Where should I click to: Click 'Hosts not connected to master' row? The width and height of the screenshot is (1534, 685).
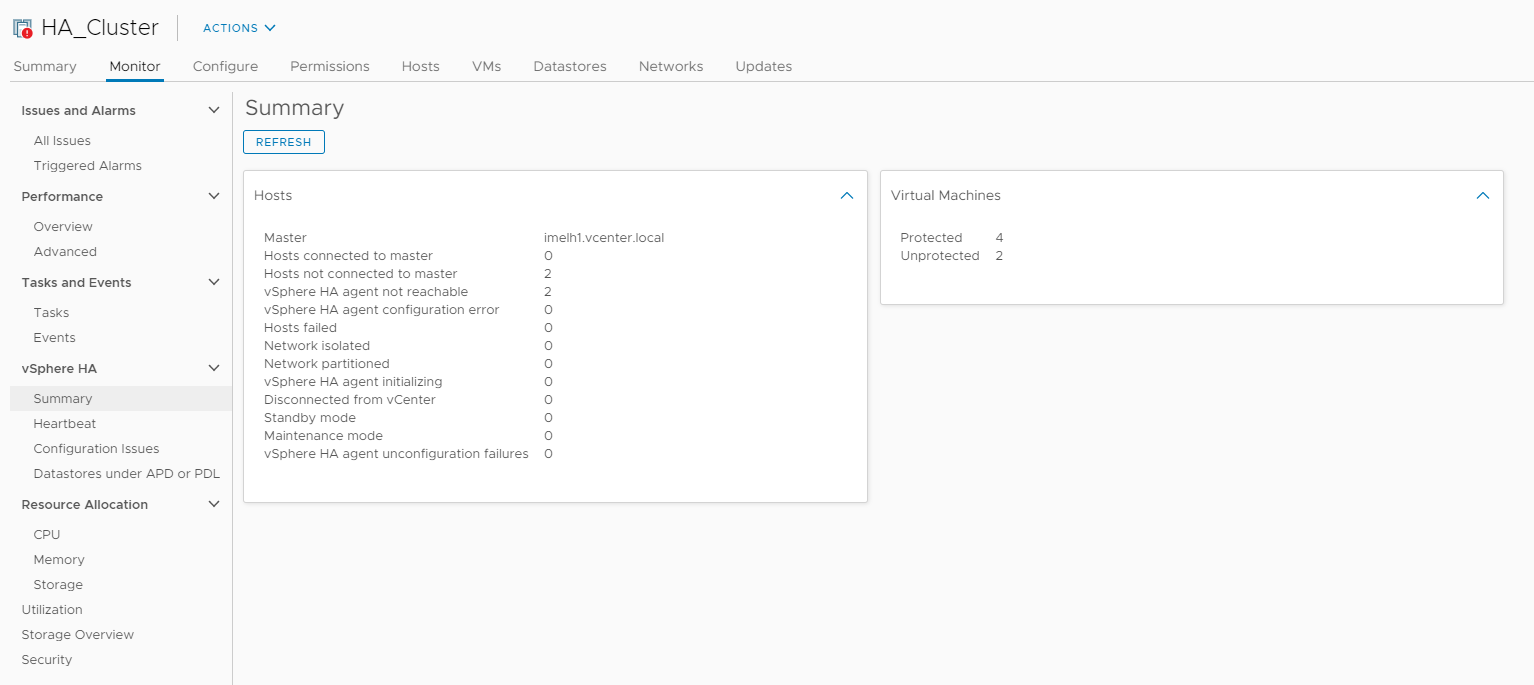coord(408,274)
